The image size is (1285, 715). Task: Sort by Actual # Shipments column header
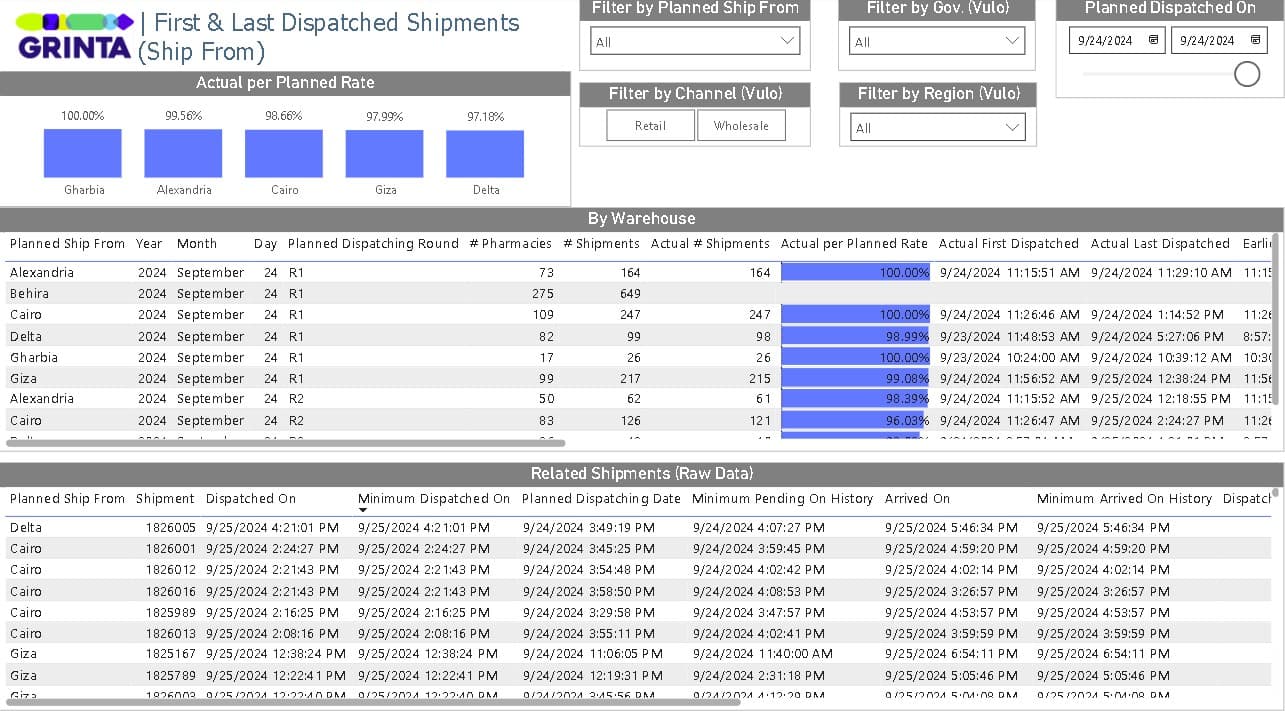710,243
